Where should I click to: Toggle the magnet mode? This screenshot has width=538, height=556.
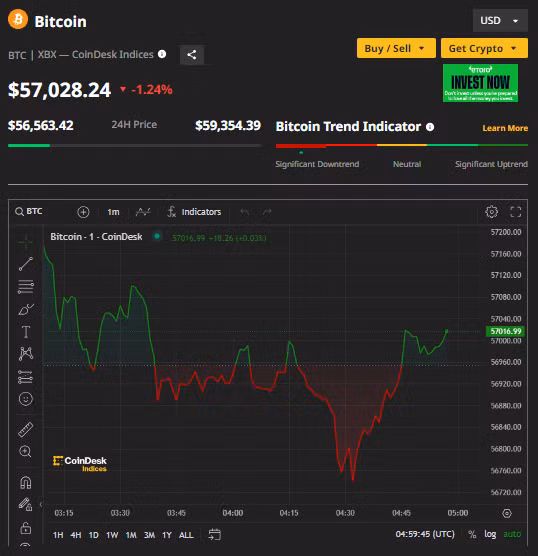[x=26, y=483]
